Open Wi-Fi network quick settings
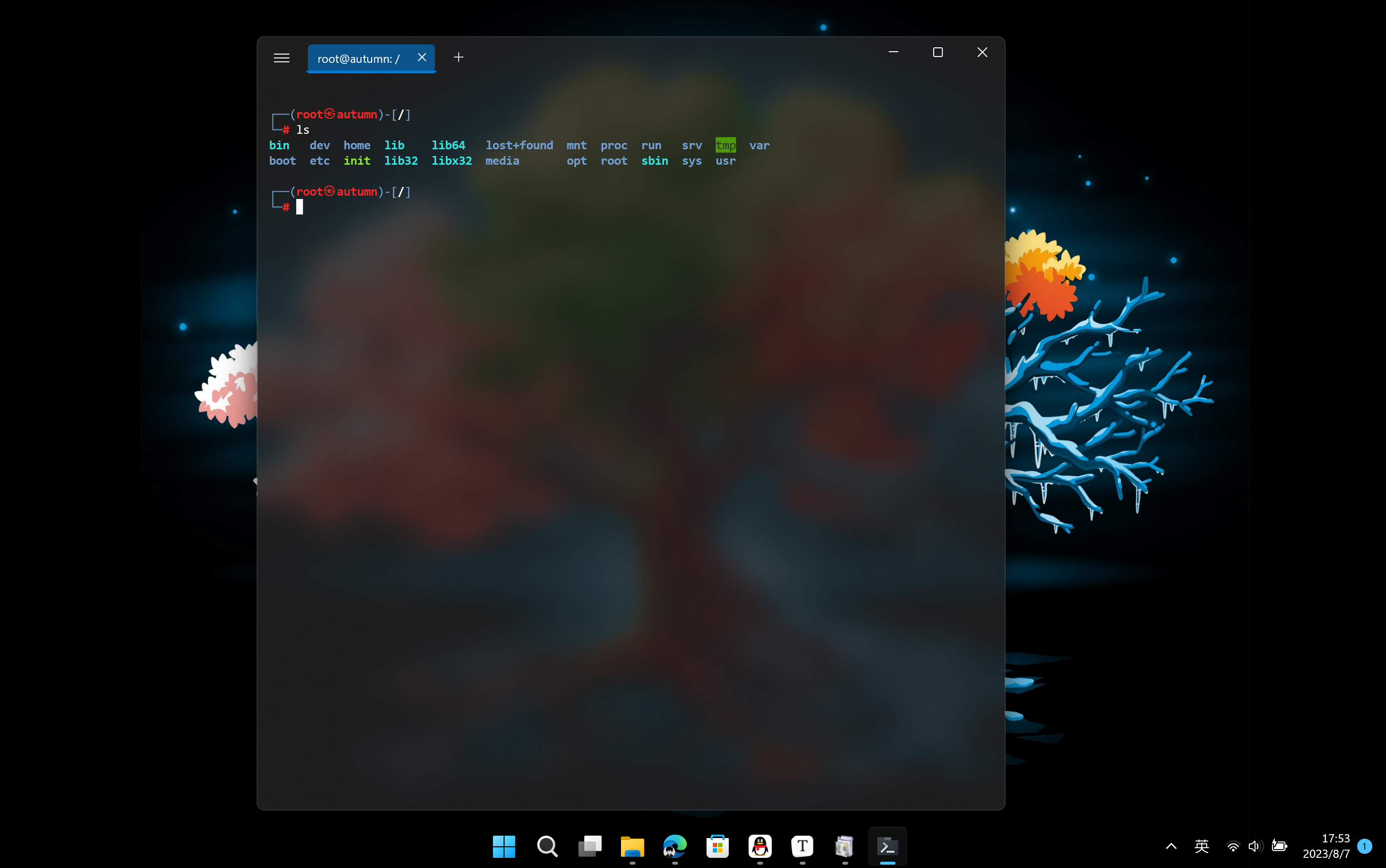The image size is (1386, 868). (x=1233, y=846)
